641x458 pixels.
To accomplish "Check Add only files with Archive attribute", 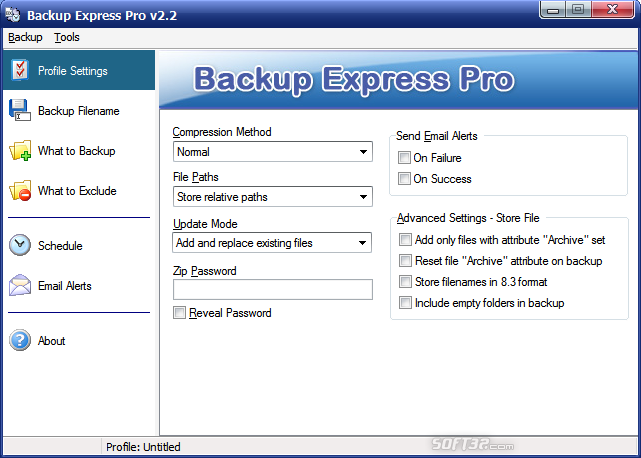I will [x=405, y=240].
